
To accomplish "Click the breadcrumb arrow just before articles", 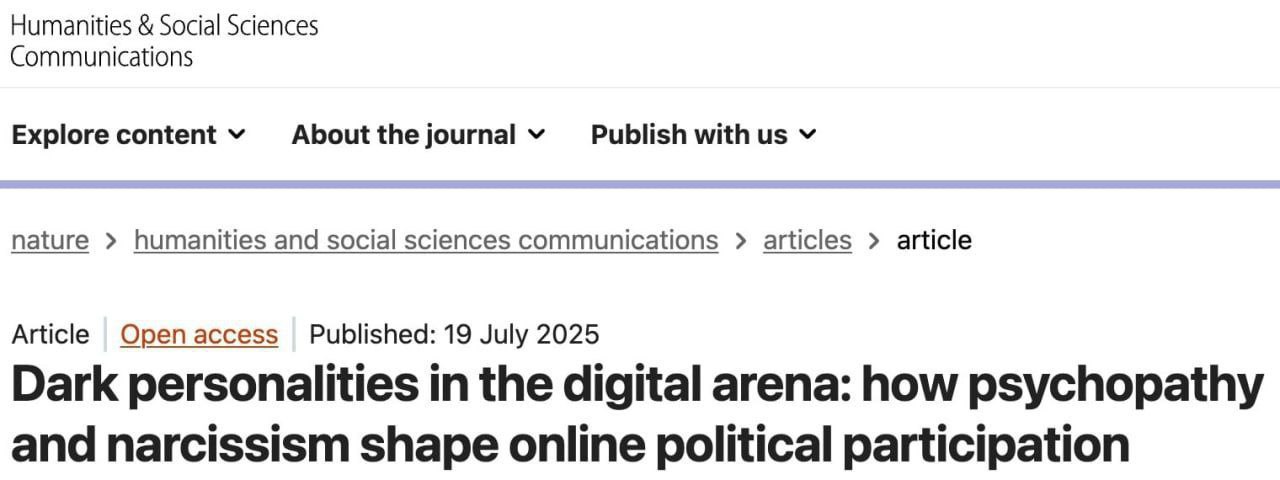I will point(741,240).
